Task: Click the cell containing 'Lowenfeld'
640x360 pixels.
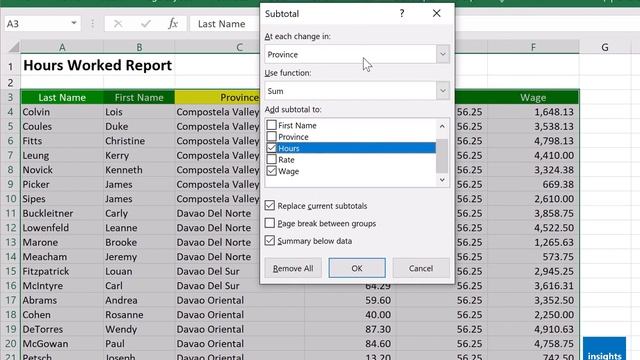Action: [x=62, y=228]
